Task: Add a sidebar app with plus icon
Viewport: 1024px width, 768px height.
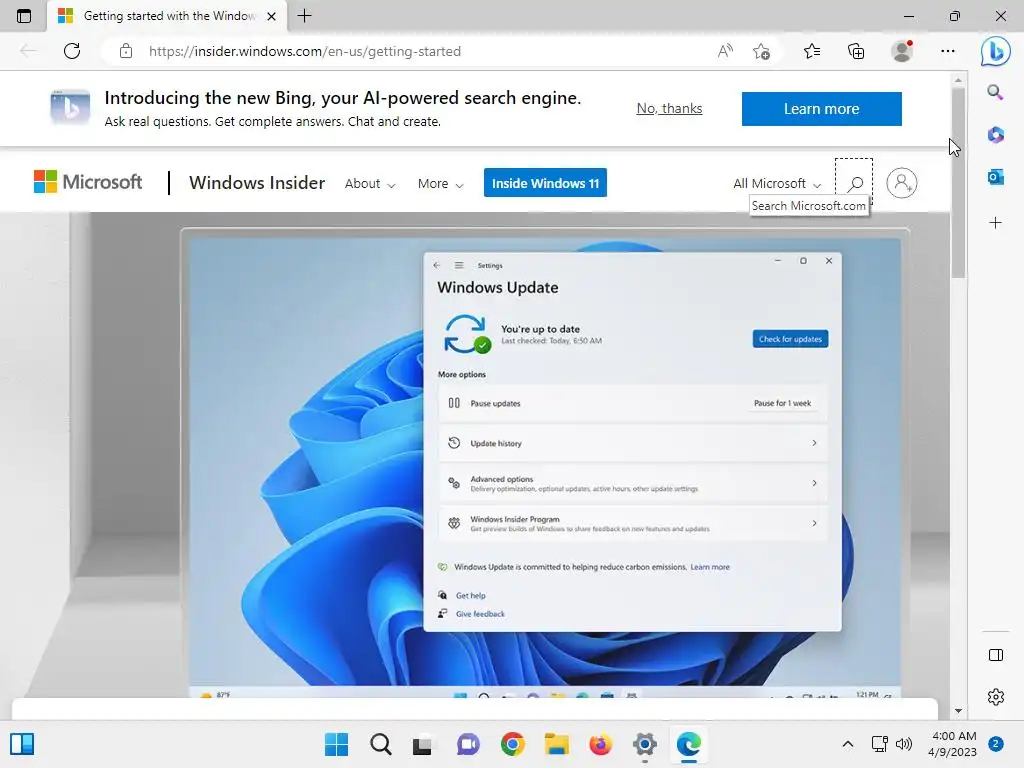Action: point(995,223)
